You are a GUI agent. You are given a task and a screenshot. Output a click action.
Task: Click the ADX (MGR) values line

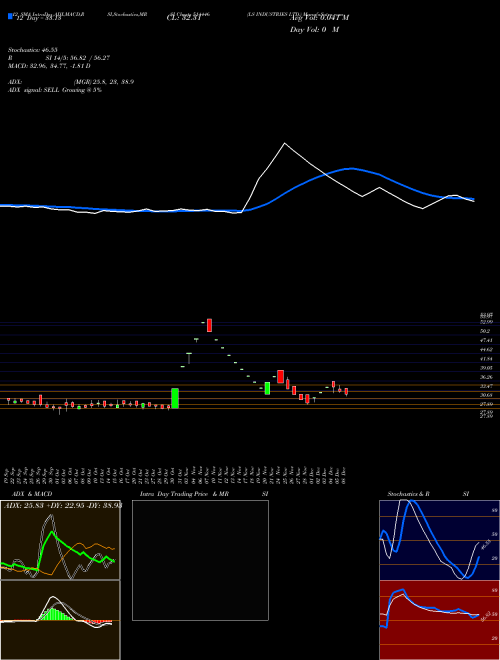(71, 82)
